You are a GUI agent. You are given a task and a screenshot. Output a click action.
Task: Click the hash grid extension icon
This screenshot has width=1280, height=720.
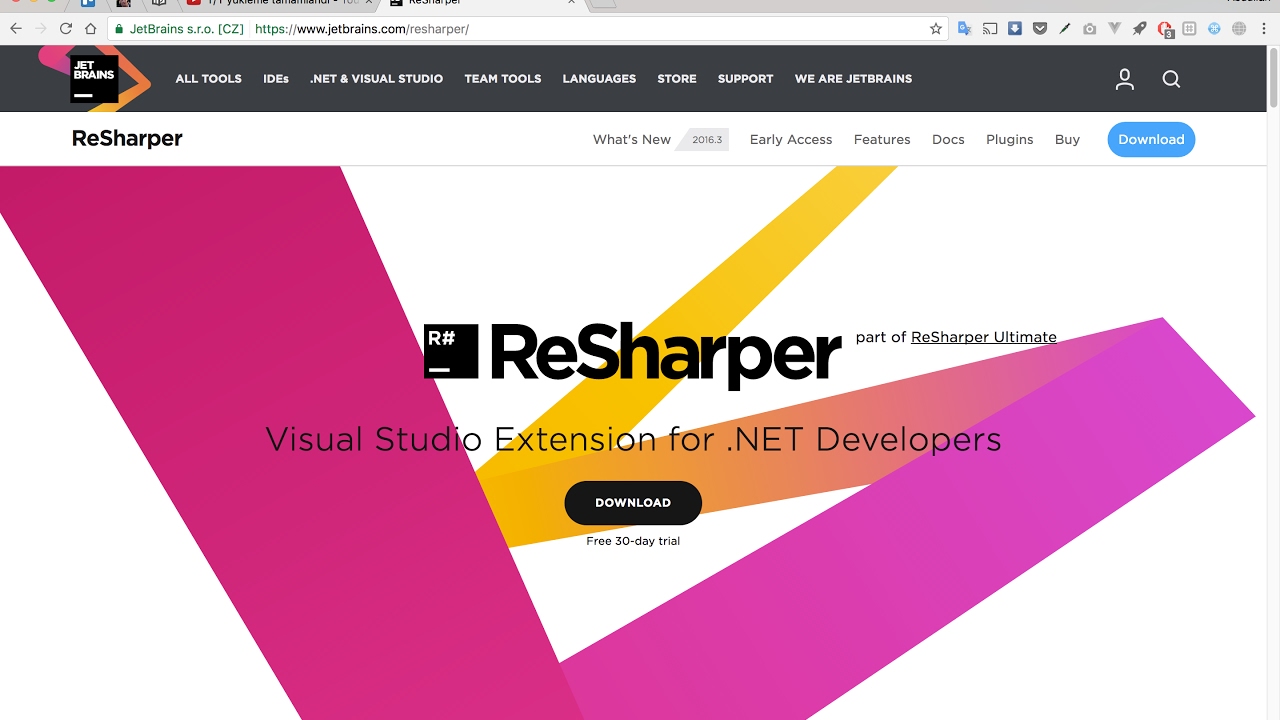pos(1189,29)
